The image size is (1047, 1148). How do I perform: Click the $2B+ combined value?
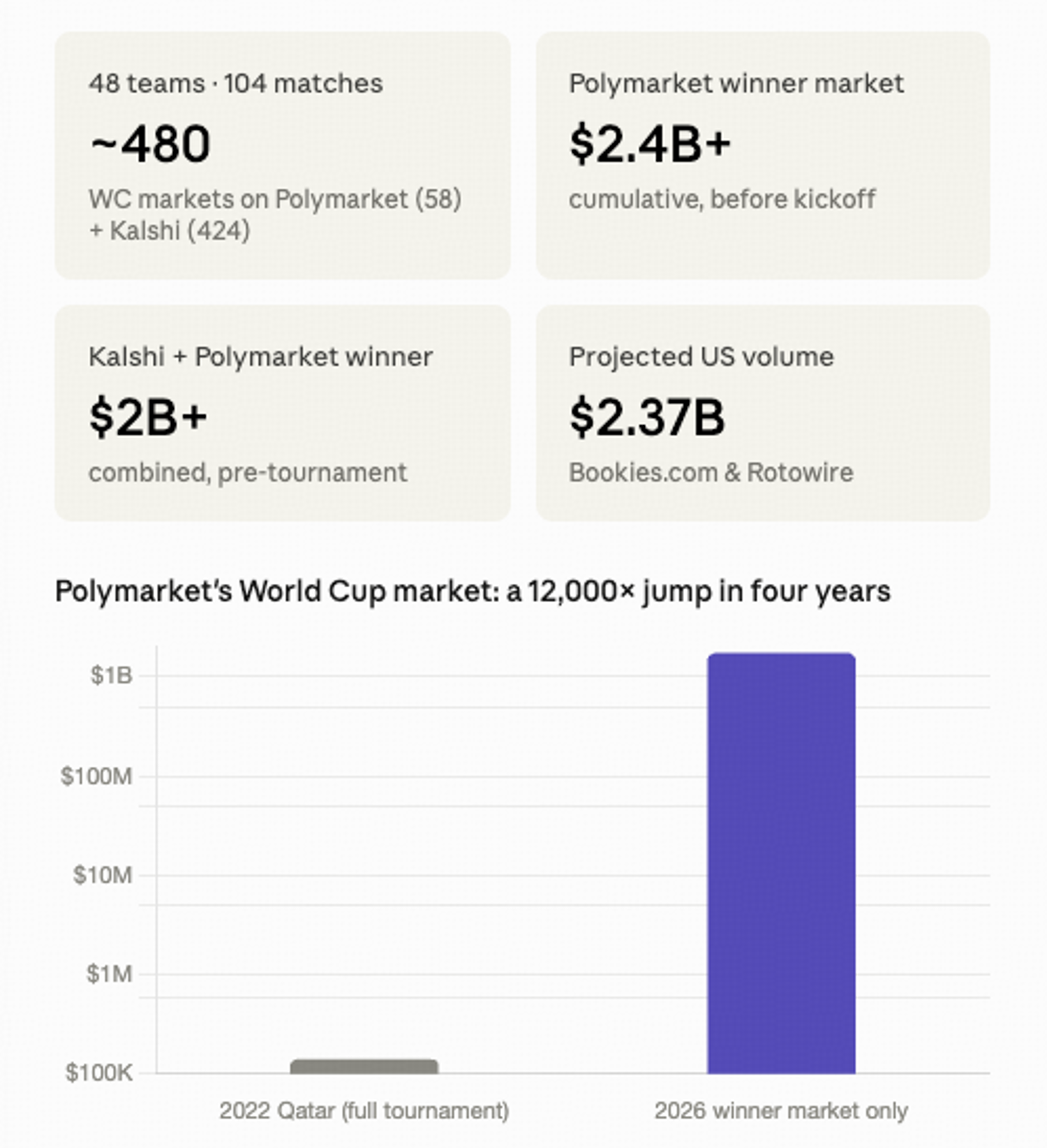(148, 417)
